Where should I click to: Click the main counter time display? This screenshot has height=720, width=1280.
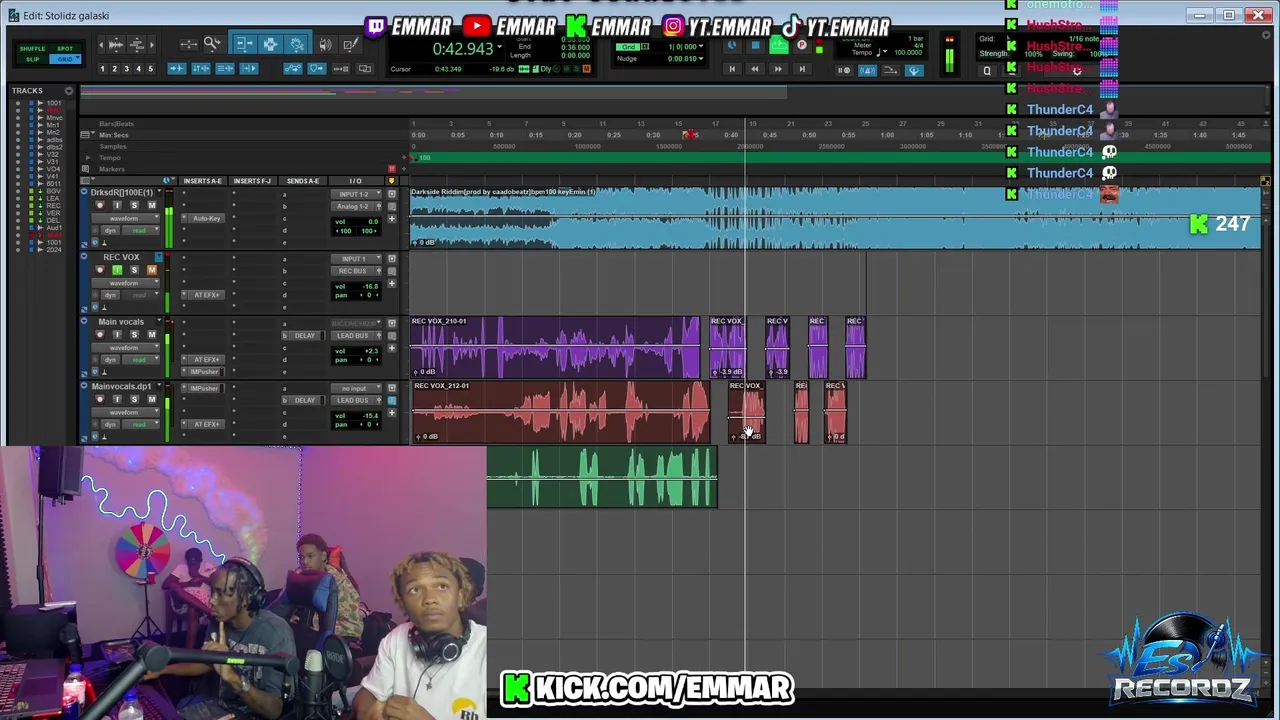tap(462, 49)
